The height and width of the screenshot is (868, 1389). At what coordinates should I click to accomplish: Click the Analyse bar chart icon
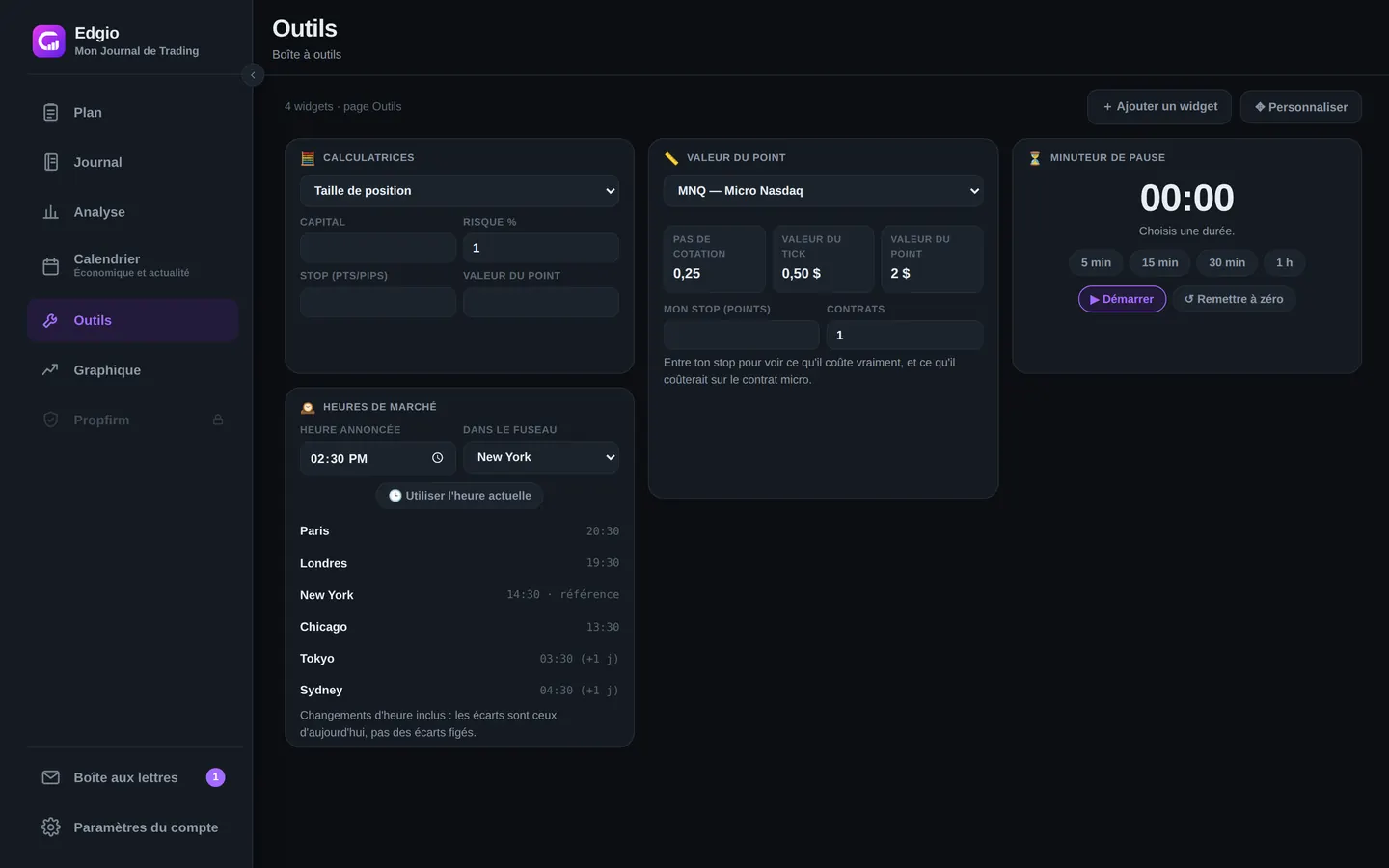[x=51, y=212]
